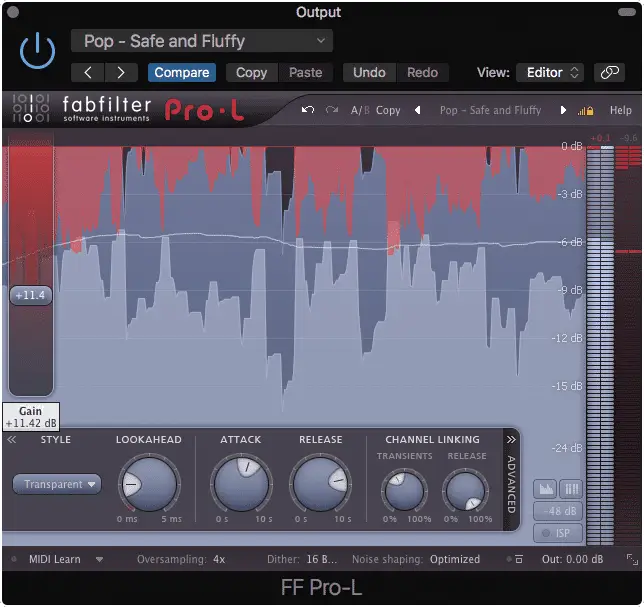
Task: Click the Paste button
Action: [x=306, y=73]
